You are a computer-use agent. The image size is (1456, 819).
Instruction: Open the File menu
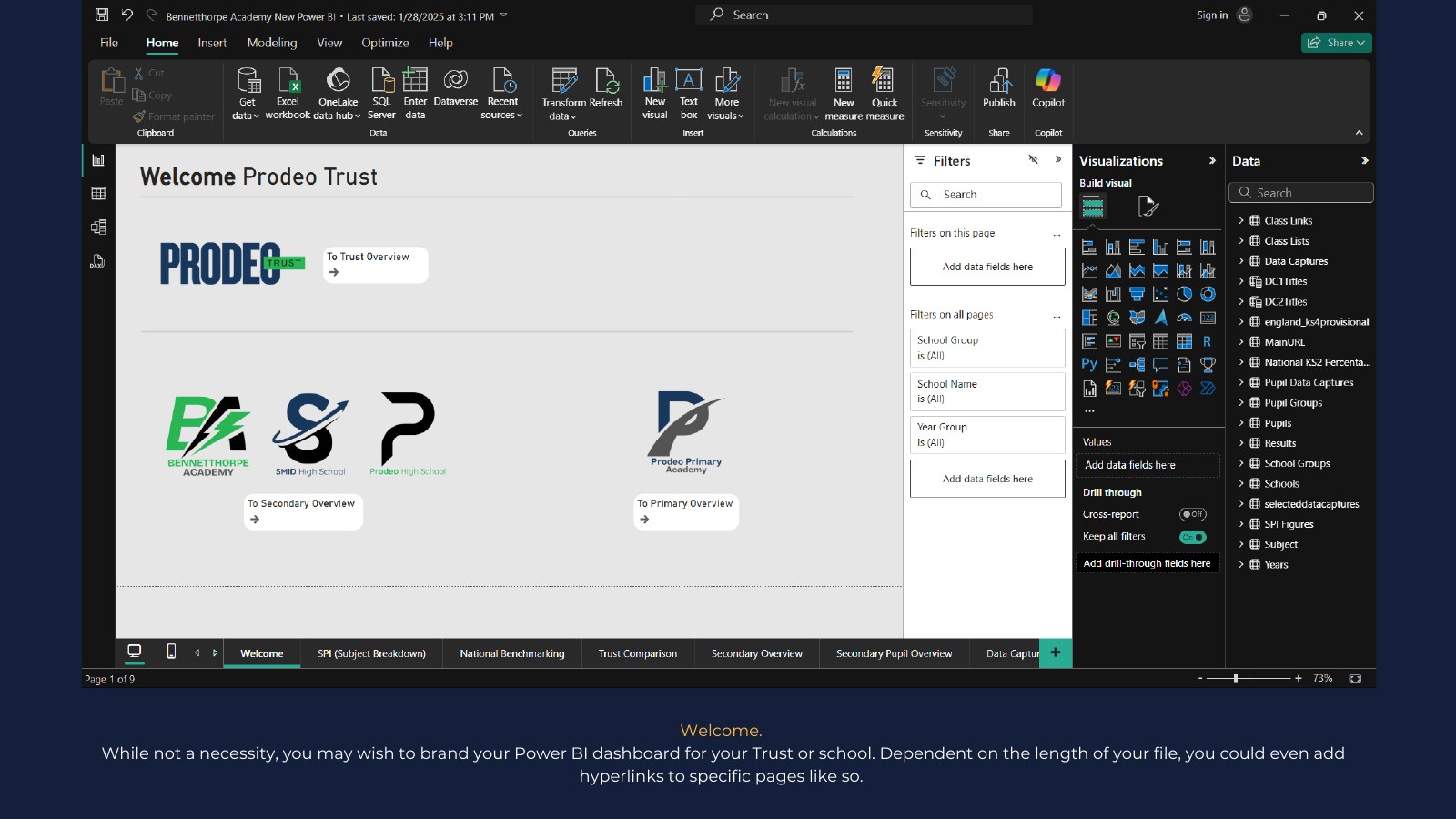click(x=109, y=43)
